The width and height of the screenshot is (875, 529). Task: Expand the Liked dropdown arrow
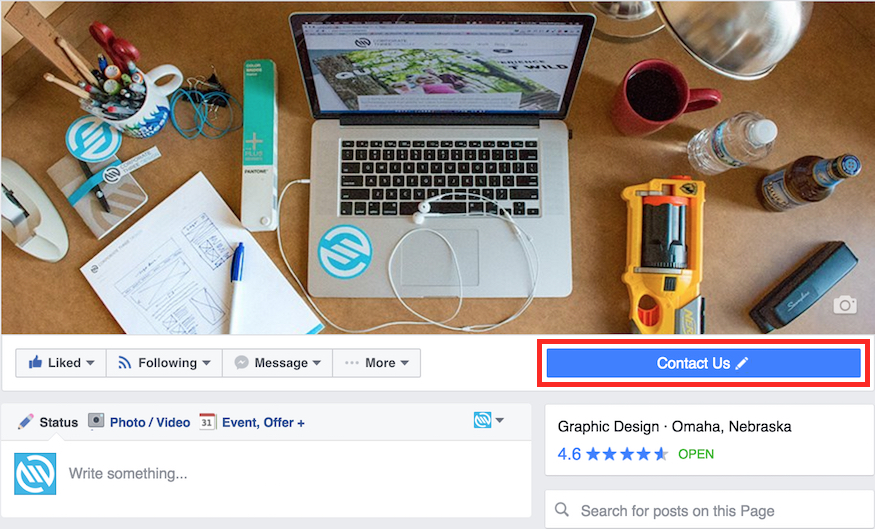[x=90, y=363]
